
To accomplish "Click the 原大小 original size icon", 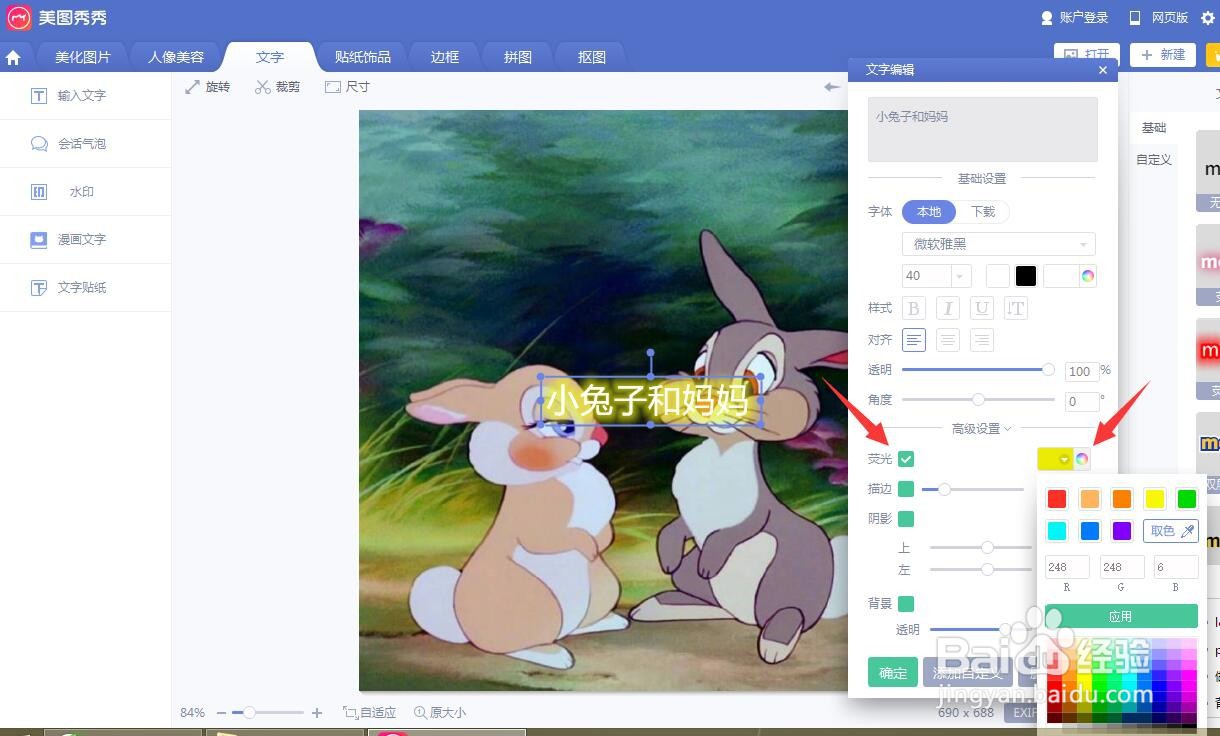I will tap(440, 713).
